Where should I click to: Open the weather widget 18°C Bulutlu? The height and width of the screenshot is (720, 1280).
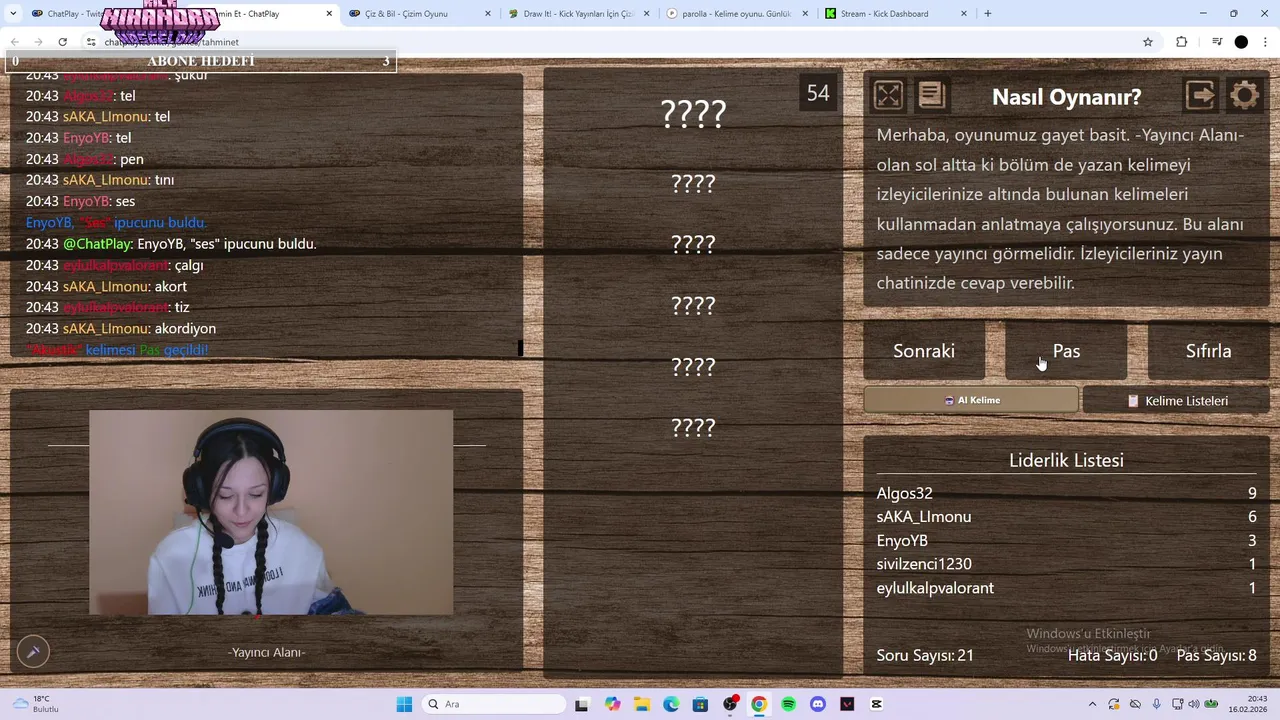tap(38, 704)
